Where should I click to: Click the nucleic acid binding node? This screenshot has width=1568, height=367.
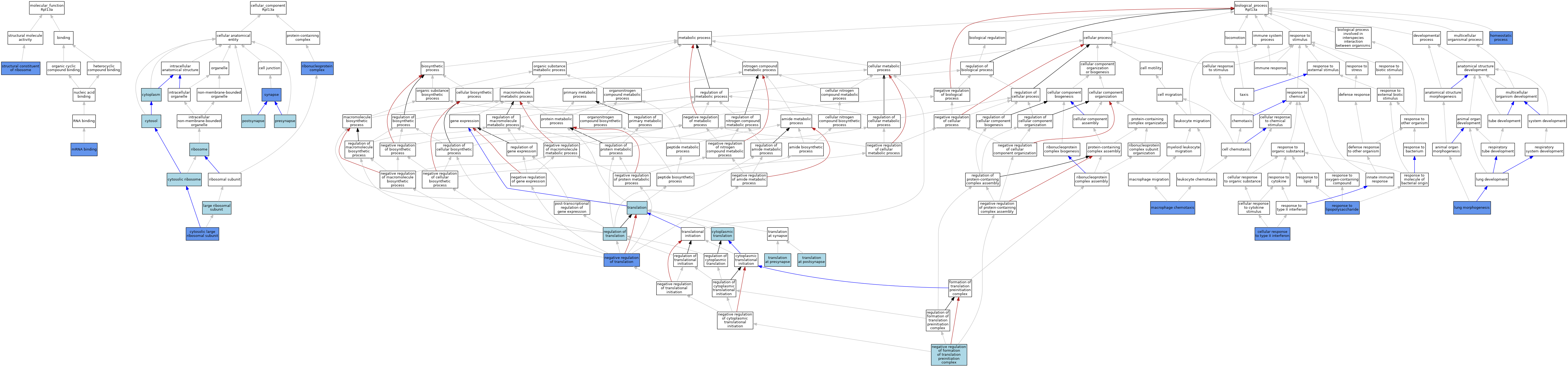(x=84, y=94)
